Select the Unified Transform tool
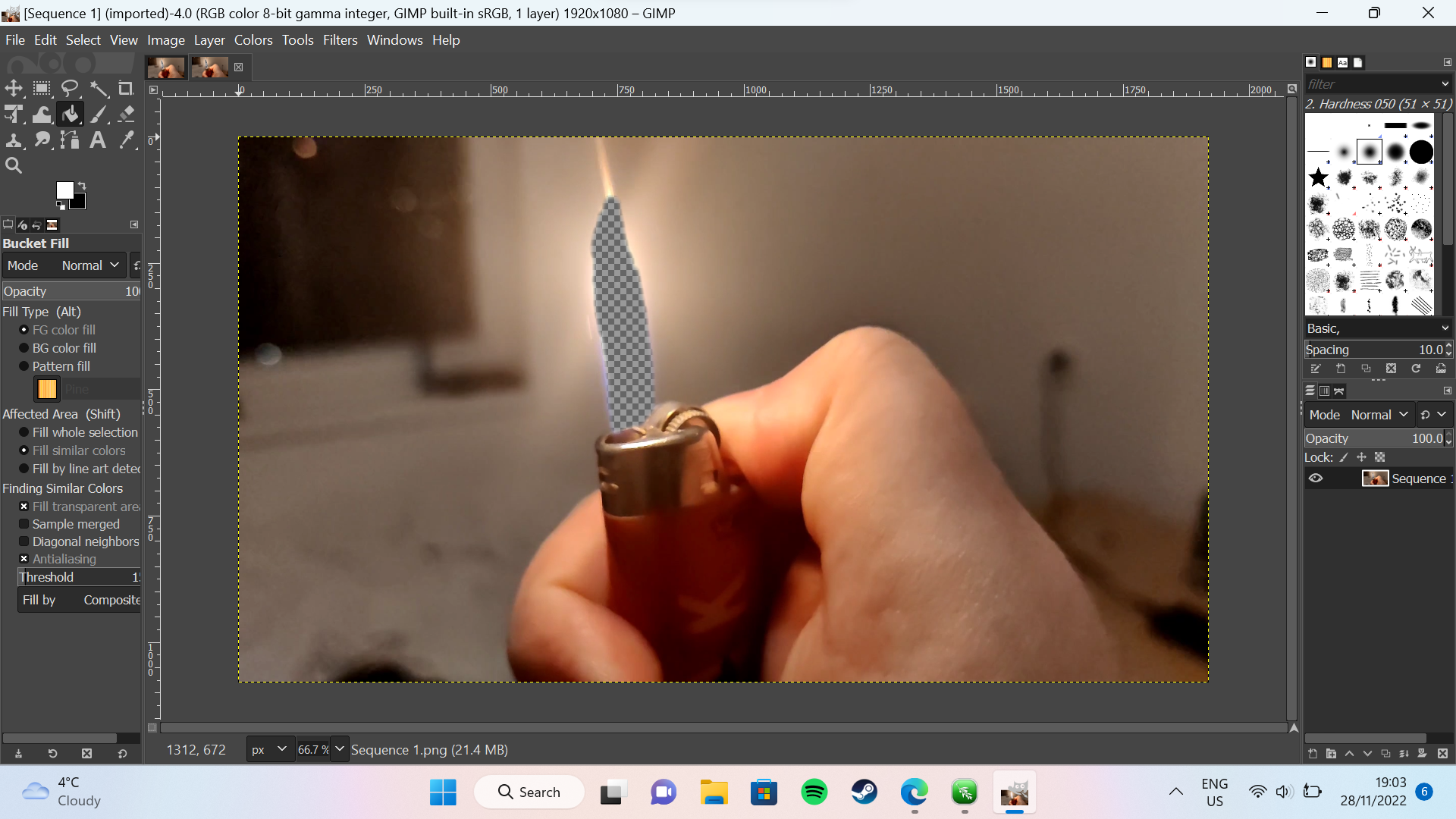This screenshot has width=1456, height=819. 14,115
